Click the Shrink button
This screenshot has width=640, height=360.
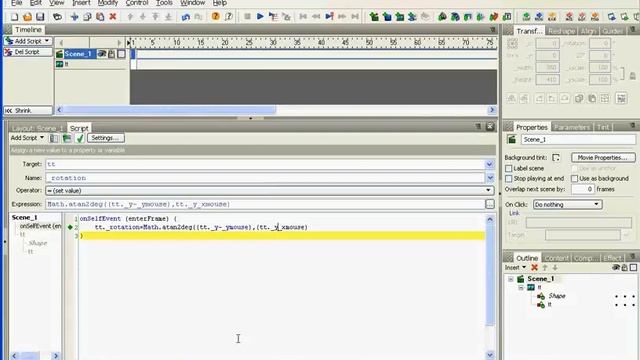click(28, 111)
